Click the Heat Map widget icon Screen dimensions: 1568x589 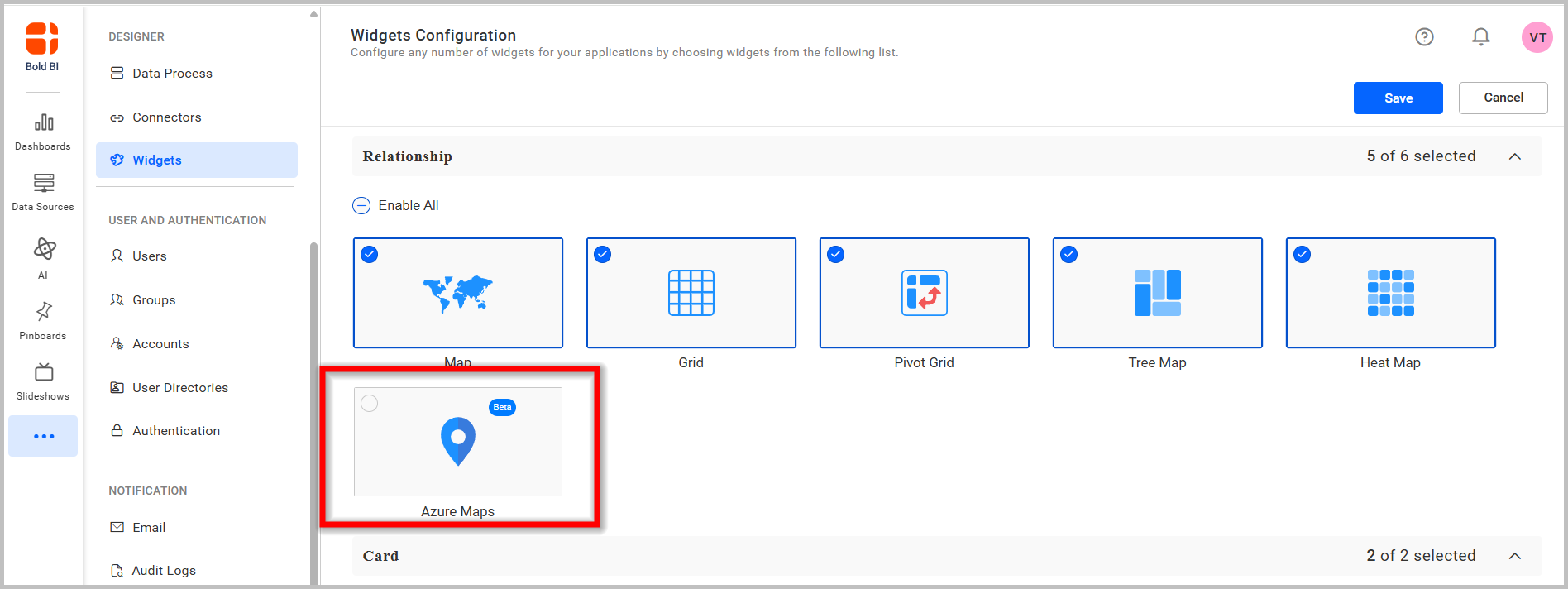tap(1391, 293)
